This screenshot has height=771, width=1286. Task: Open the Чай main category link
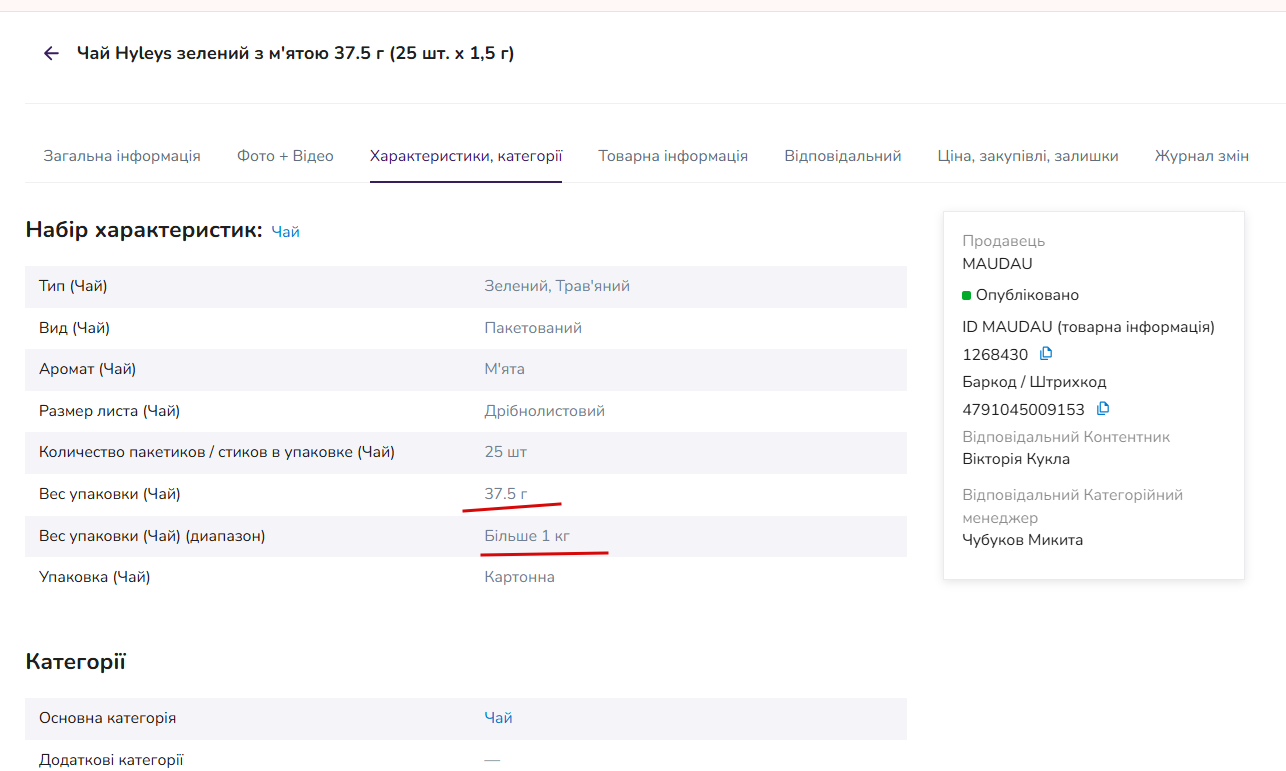[x=499, y=718]
